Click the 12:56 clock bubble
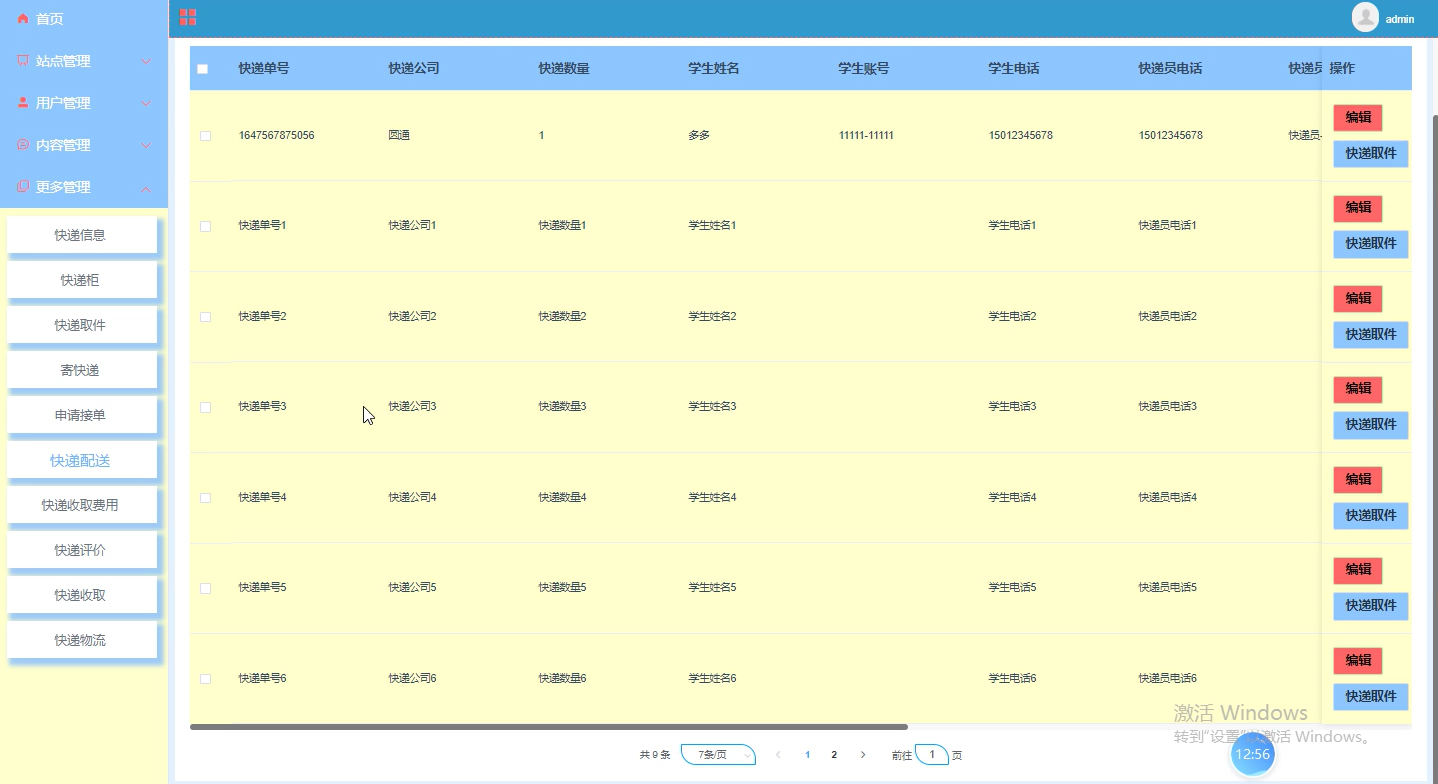 coord(1253,753)
